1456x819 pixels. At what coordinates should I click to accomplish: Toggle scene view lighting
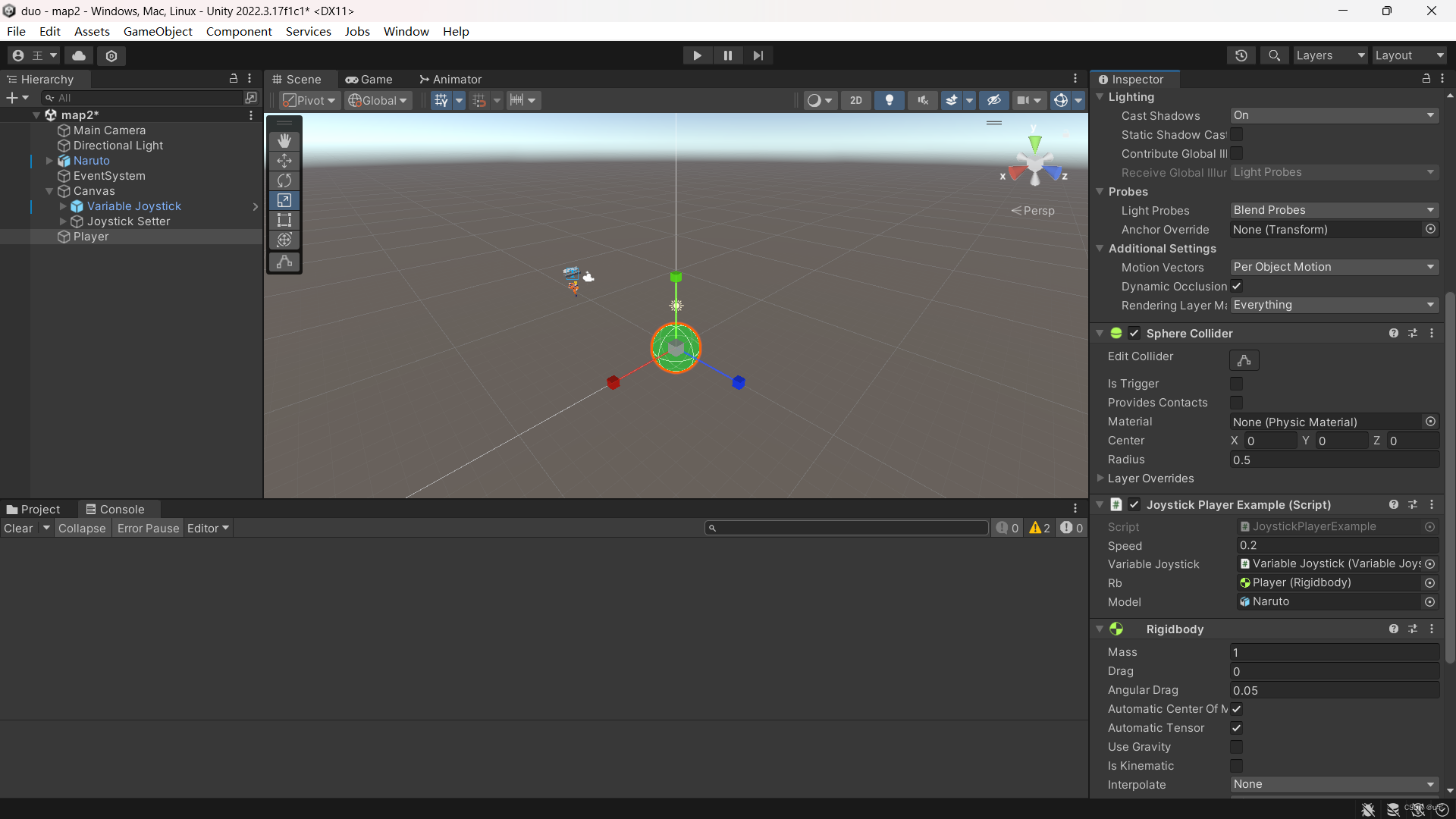[889, 99]
